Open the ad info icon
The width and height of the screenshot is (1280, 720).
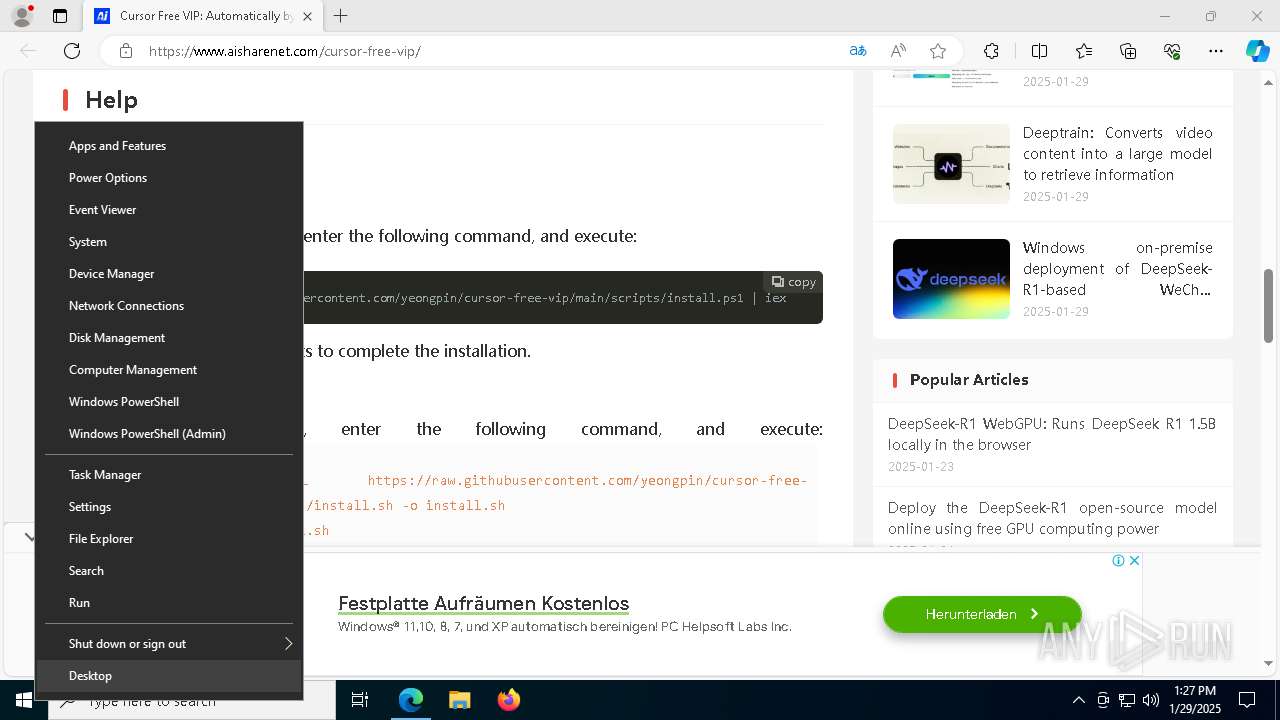1119,561
